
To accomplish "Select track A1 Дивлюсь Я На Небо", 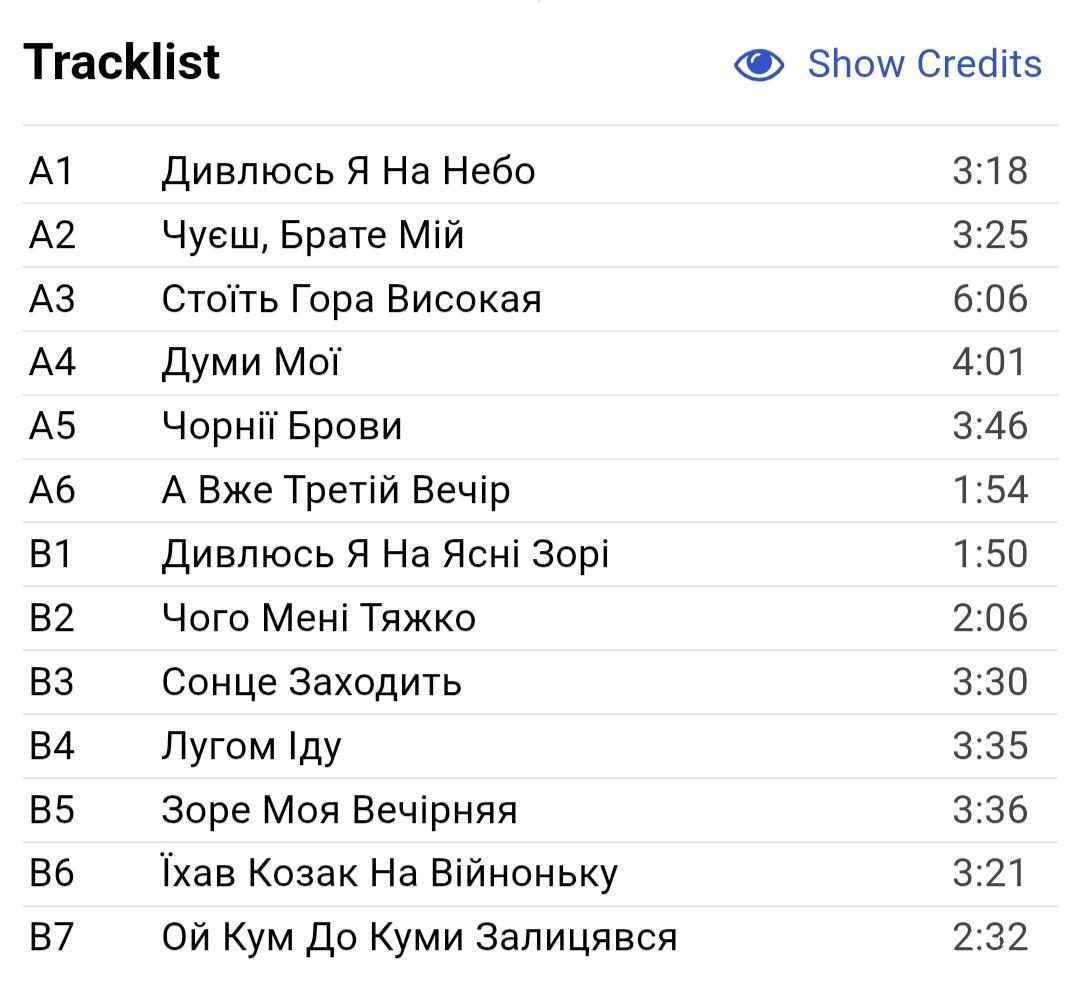I will tap(540, 171).
